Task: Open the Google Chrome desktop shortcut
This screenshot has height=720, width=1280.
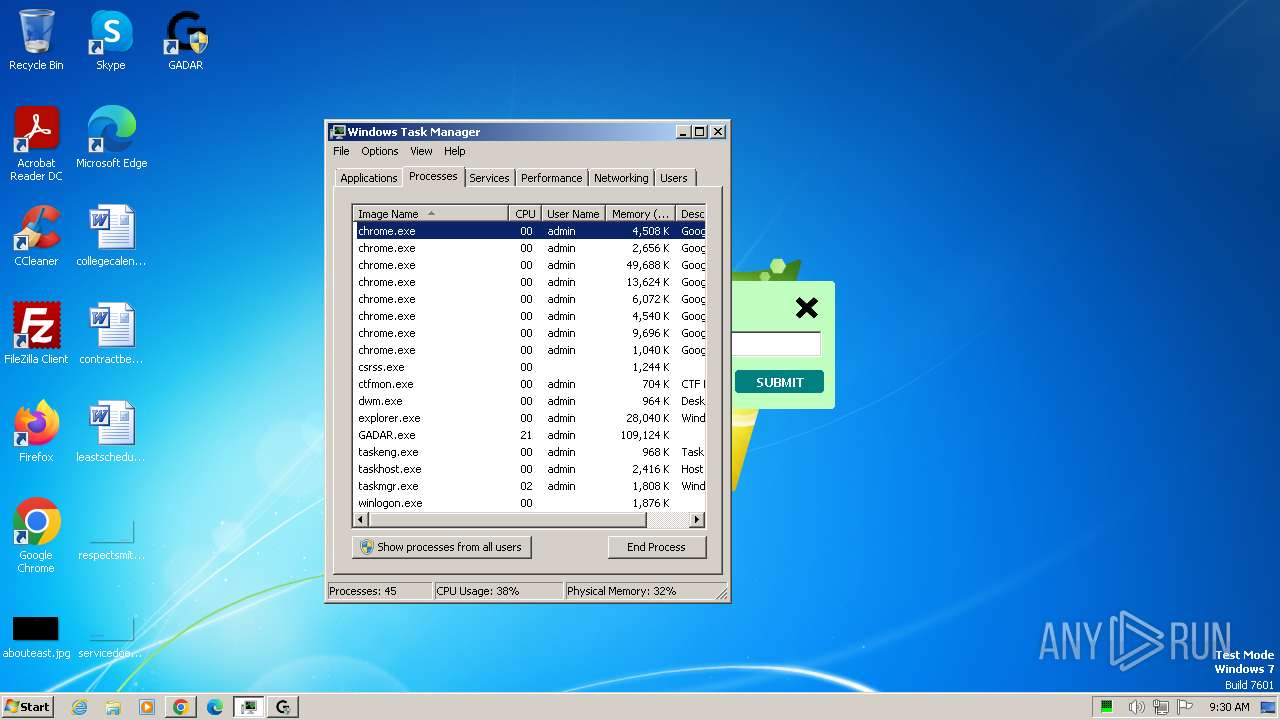Action: tap(36, 536)
